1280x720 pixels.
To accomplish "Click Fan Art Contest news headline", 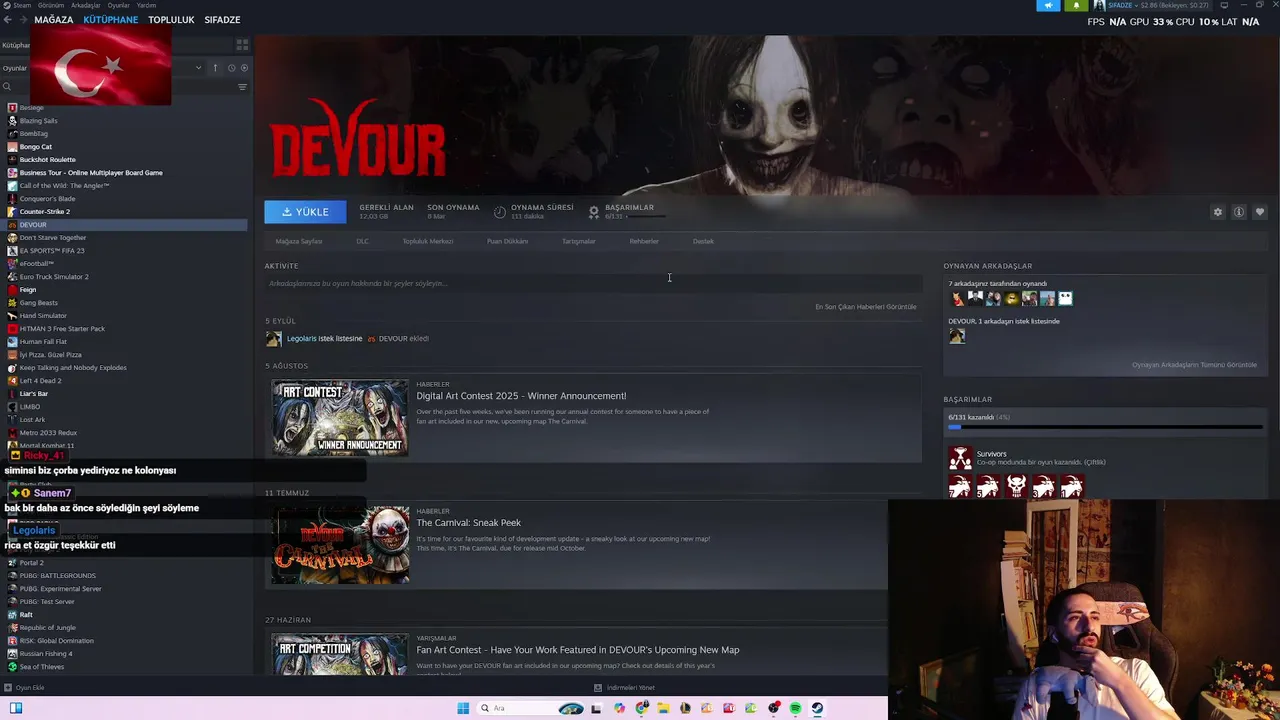I will tap(577, 650).
